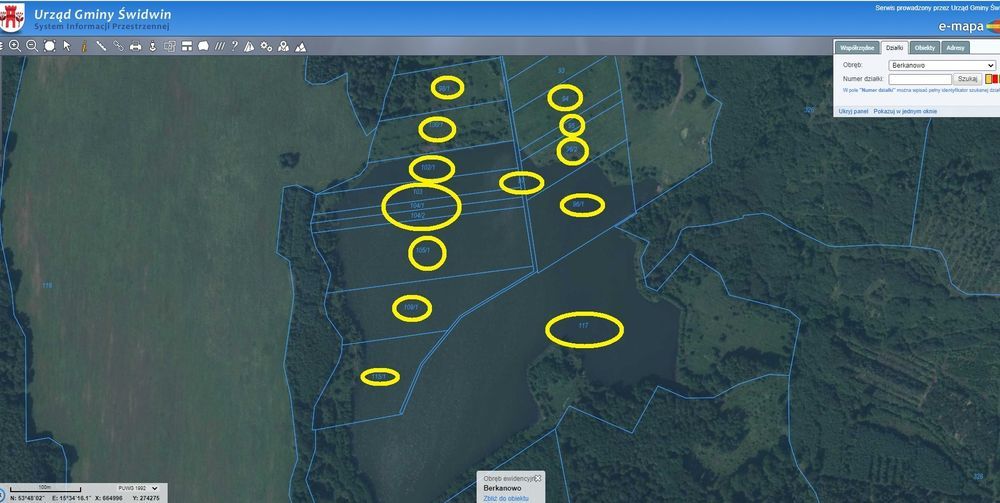The height and width of the screenshot is (503, 1000).
Task: Select the Działki tab
Action: point(895,48)
